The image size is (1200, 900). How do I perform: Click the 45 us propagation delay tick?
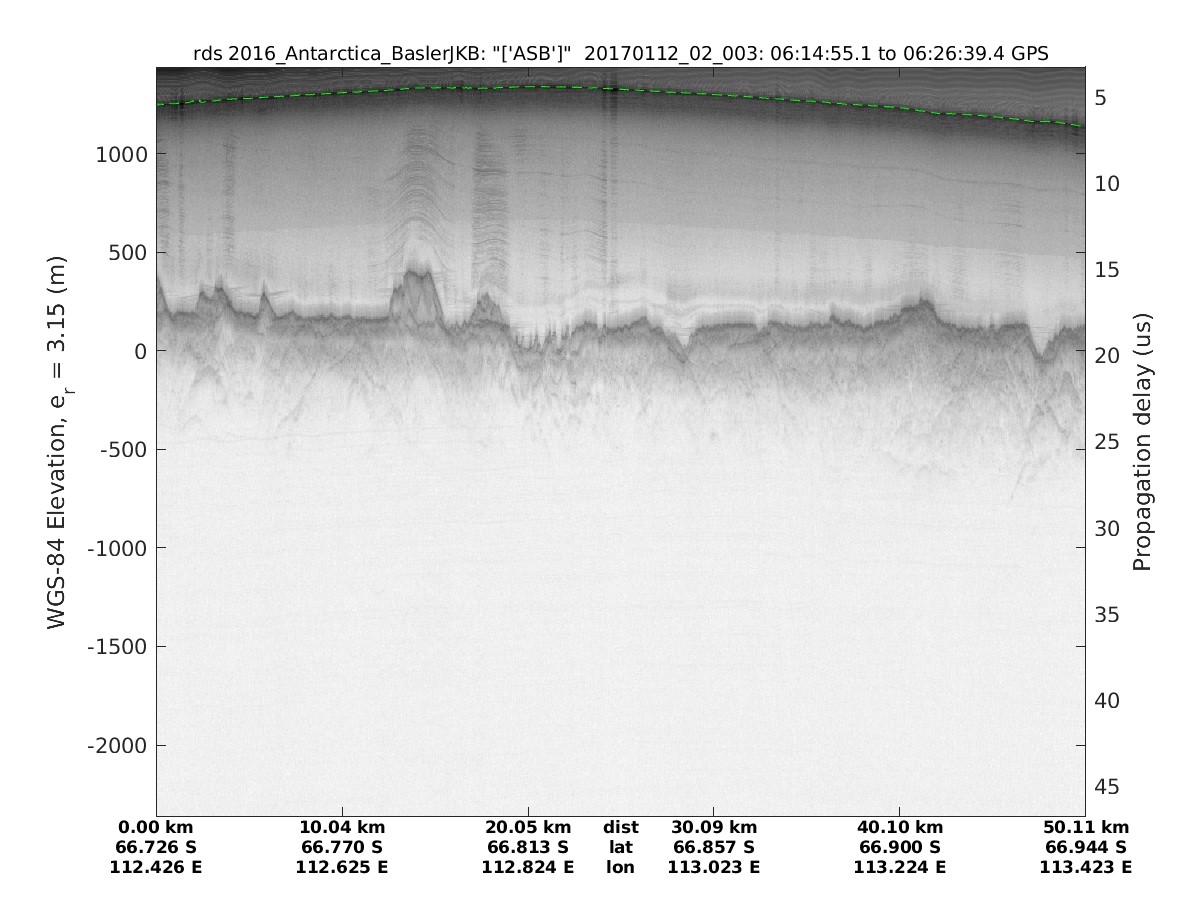pyautogui.click(x=1107, y=787)
